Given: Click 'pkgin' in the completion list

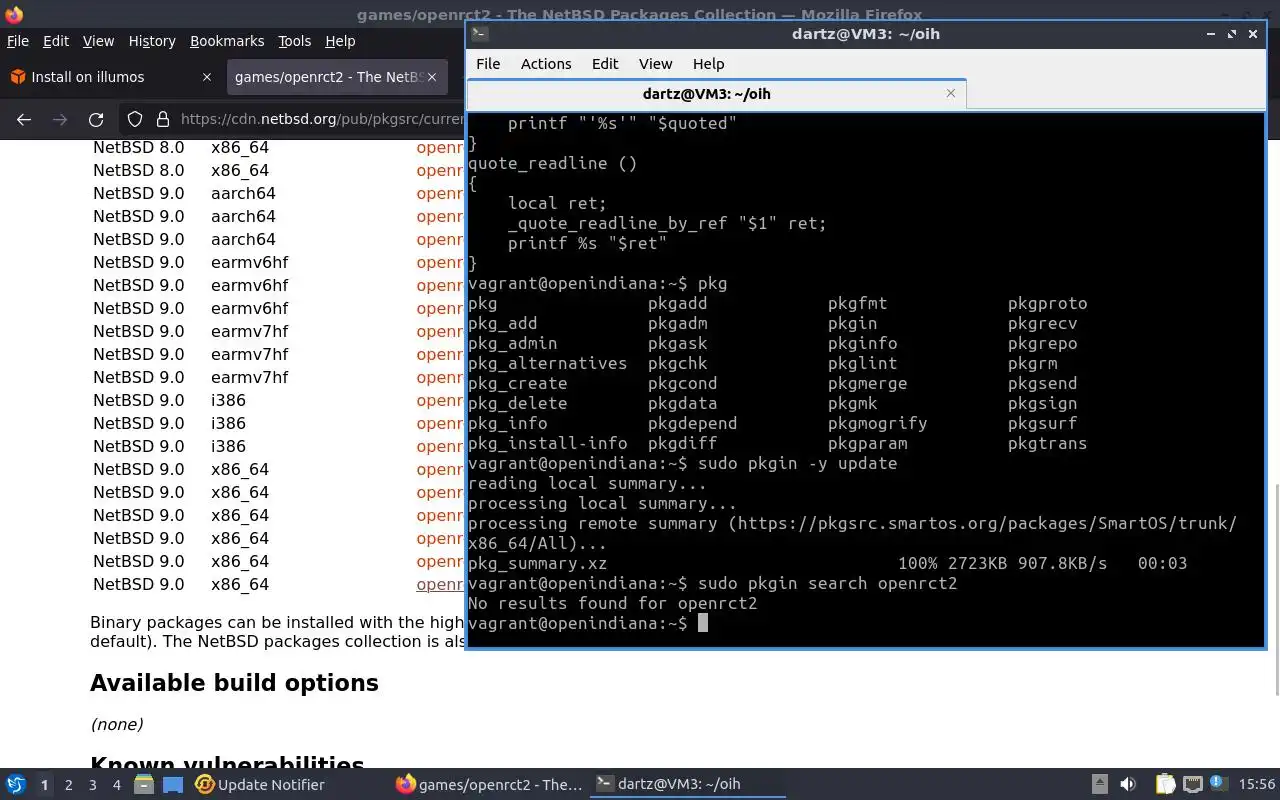Looking at the screenshot, I should [x=852, y=323].
